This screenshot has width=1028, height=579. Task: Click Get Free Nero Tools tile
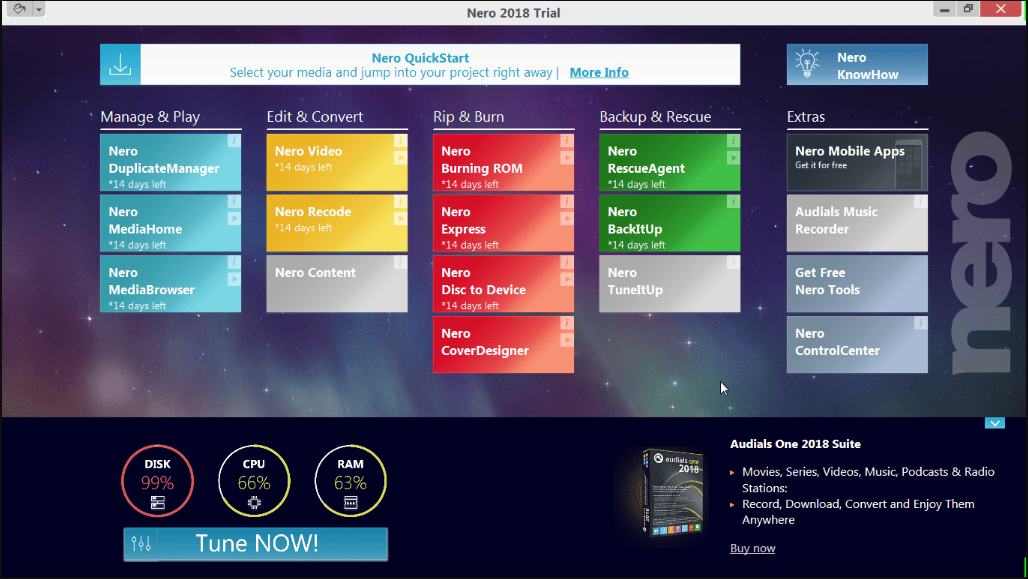[858, 284]
